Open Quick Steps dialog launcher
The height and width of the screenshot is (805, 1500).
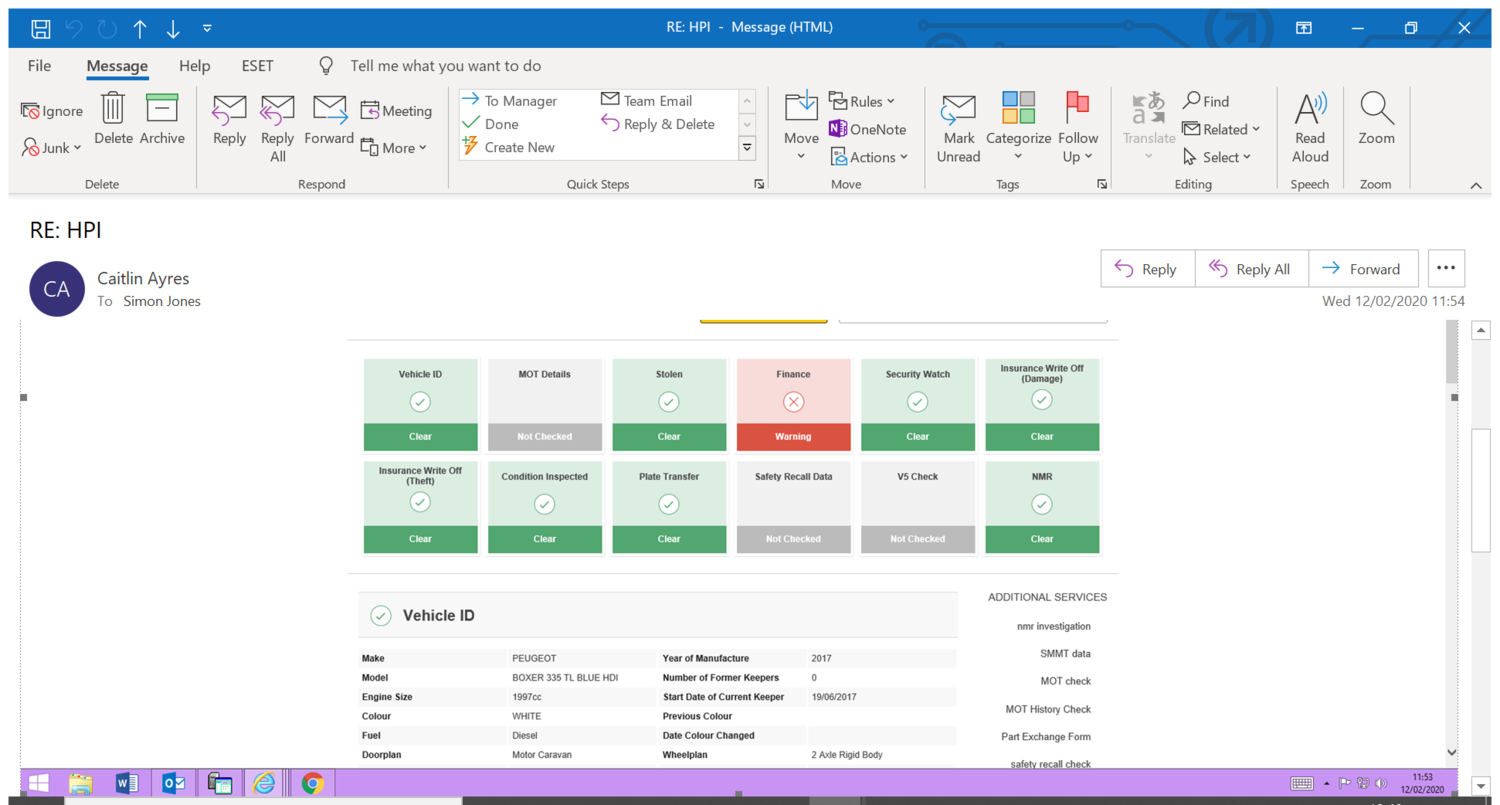click(x=759, y=184)
